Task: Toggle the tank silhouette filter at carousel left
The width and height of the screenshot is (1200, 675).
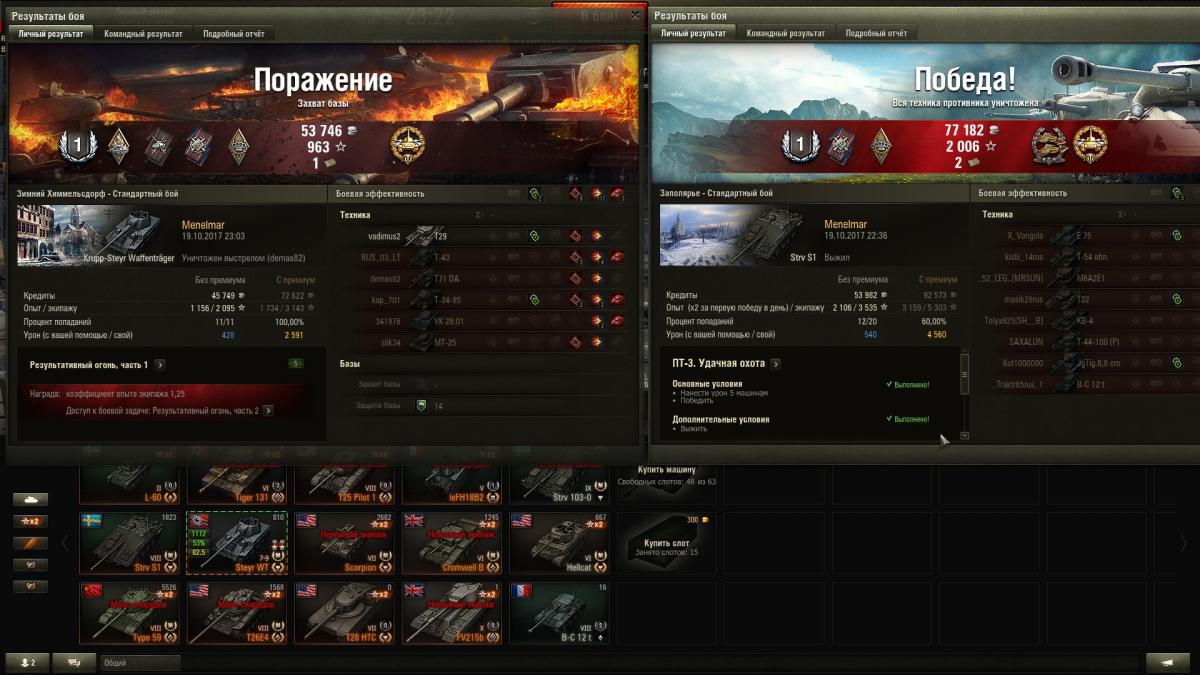Action: [30, 499]
